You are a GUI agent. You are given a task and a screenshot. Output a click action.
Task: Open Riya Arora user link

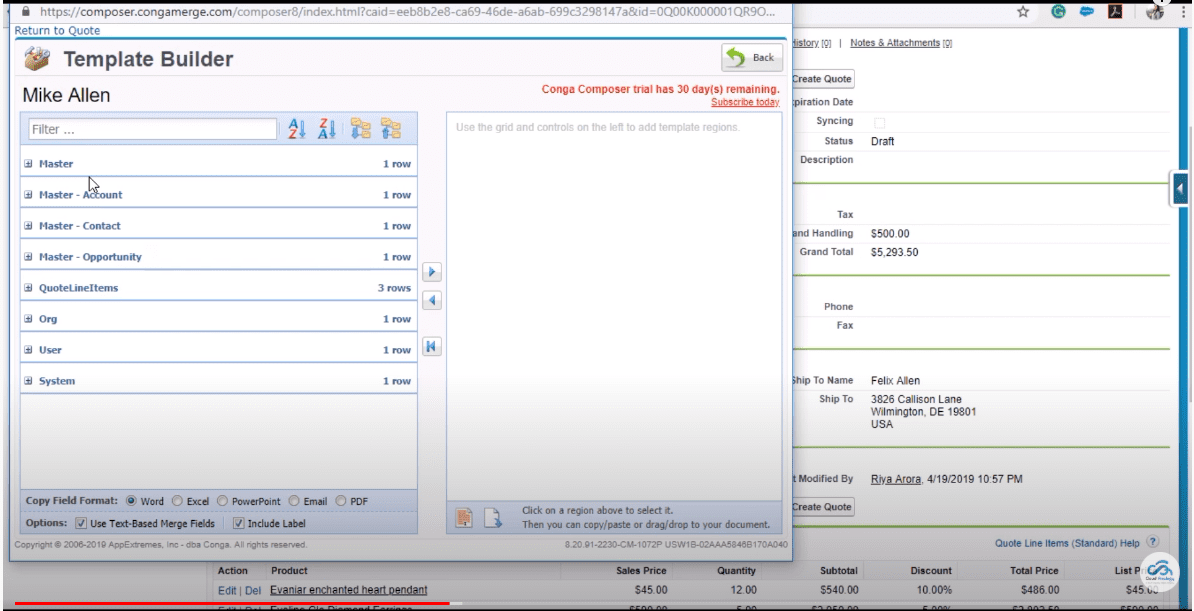[x=896, y=479]
